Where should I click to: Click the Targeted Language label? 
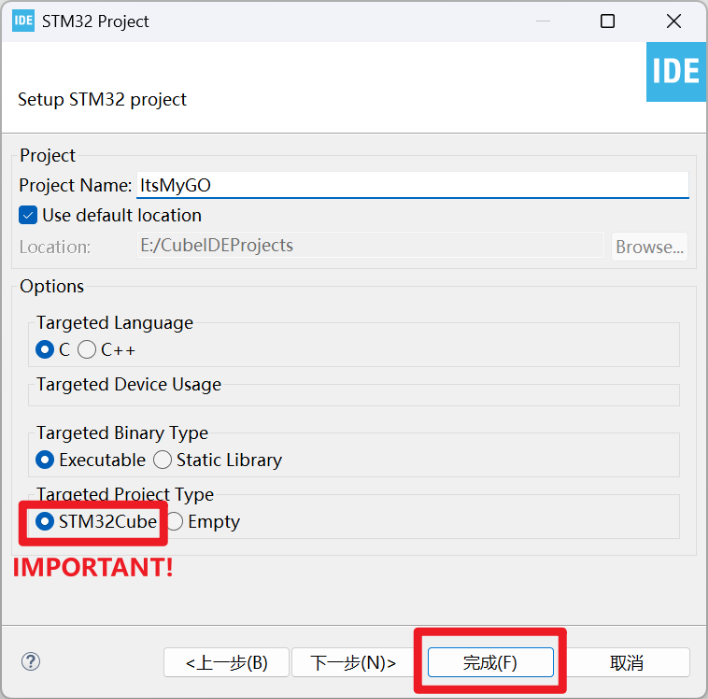coord(115,323)
